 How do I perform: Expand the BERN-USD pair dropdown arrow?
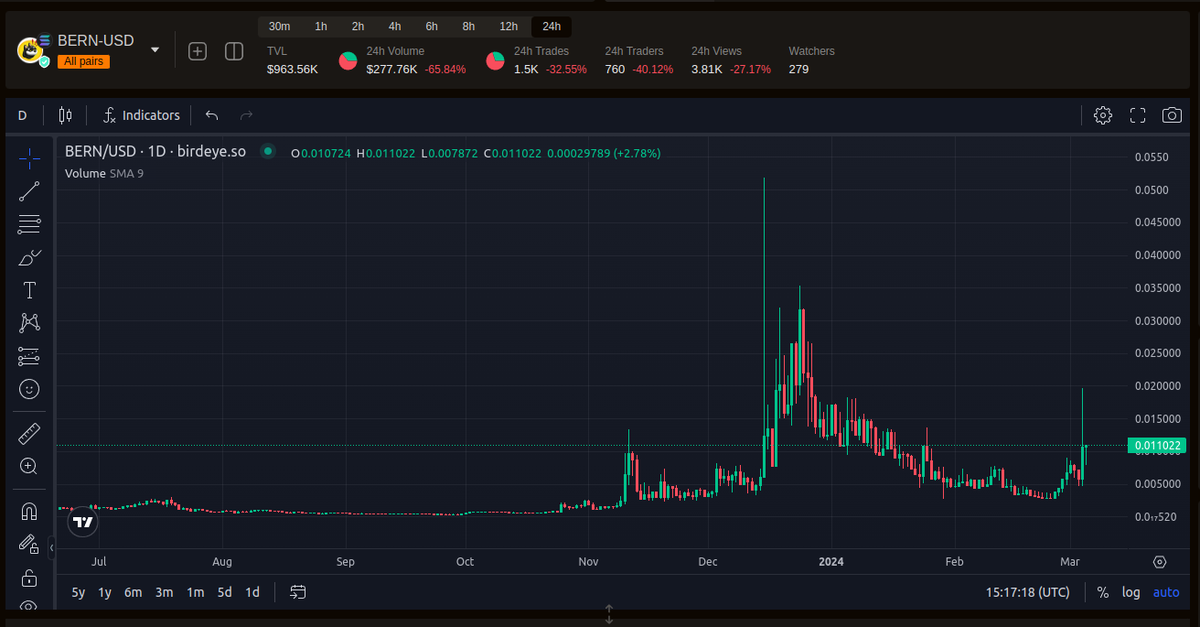click(x=155, y=49)
